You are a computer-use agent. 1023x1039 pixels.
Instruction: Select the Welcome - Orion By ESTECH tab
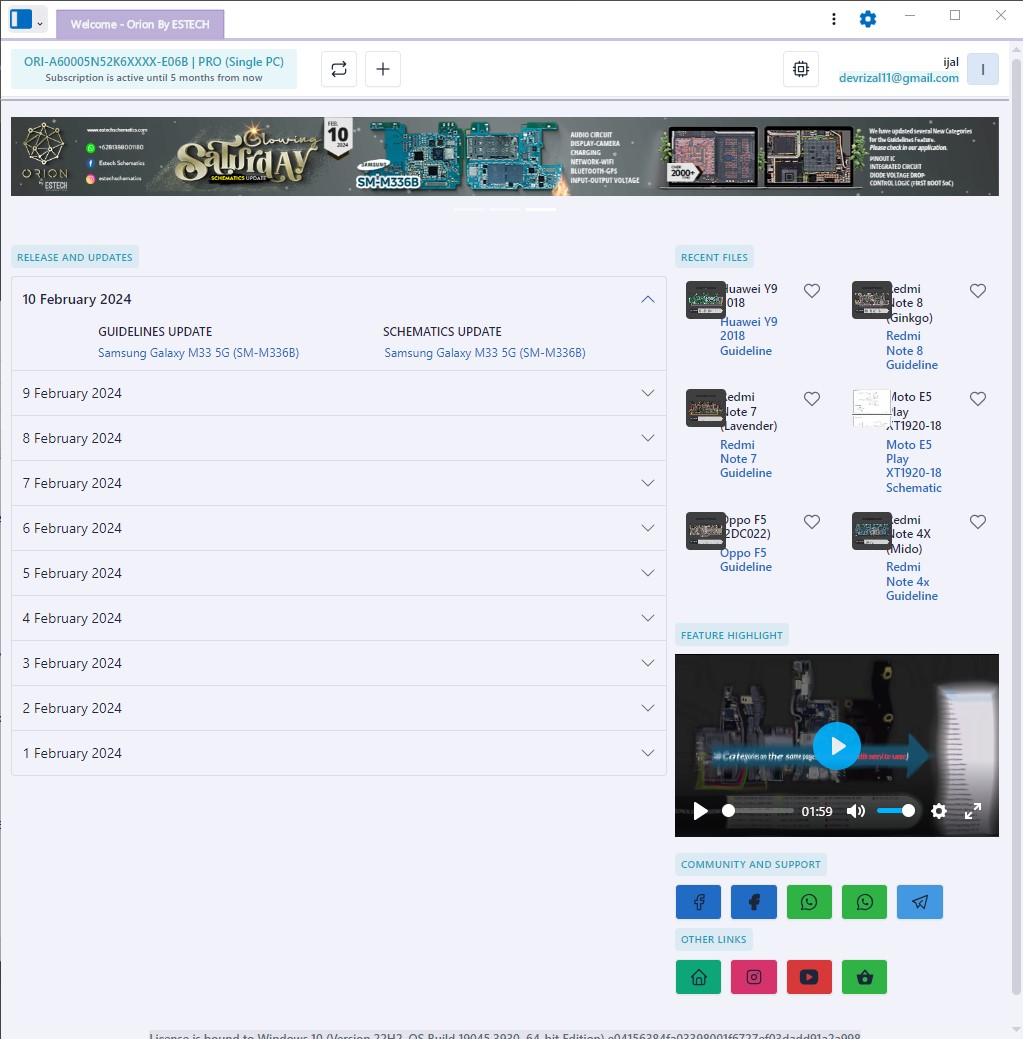[x=140, y=25]
